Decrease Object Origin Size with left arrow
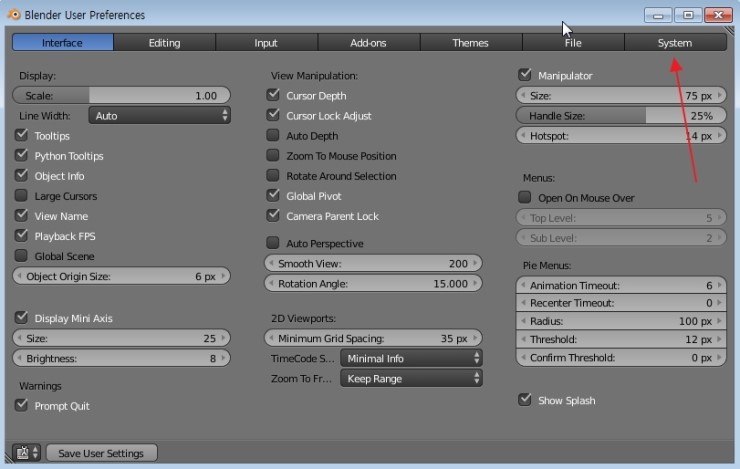 [x=19, y=276]
